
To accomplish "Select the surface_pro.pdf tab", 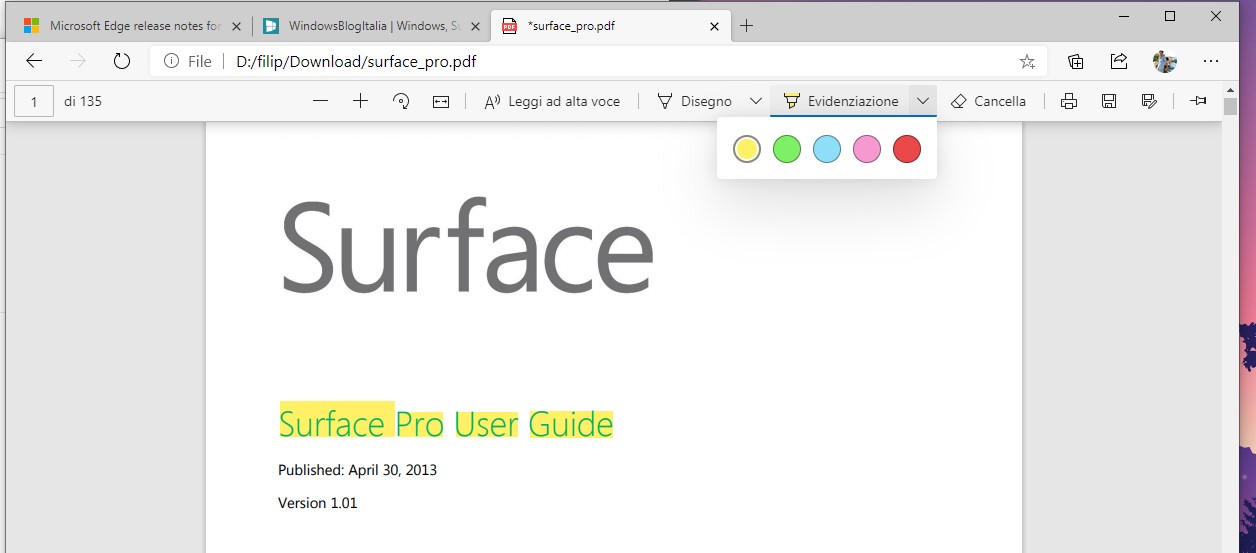I will [x=612, y=26].
